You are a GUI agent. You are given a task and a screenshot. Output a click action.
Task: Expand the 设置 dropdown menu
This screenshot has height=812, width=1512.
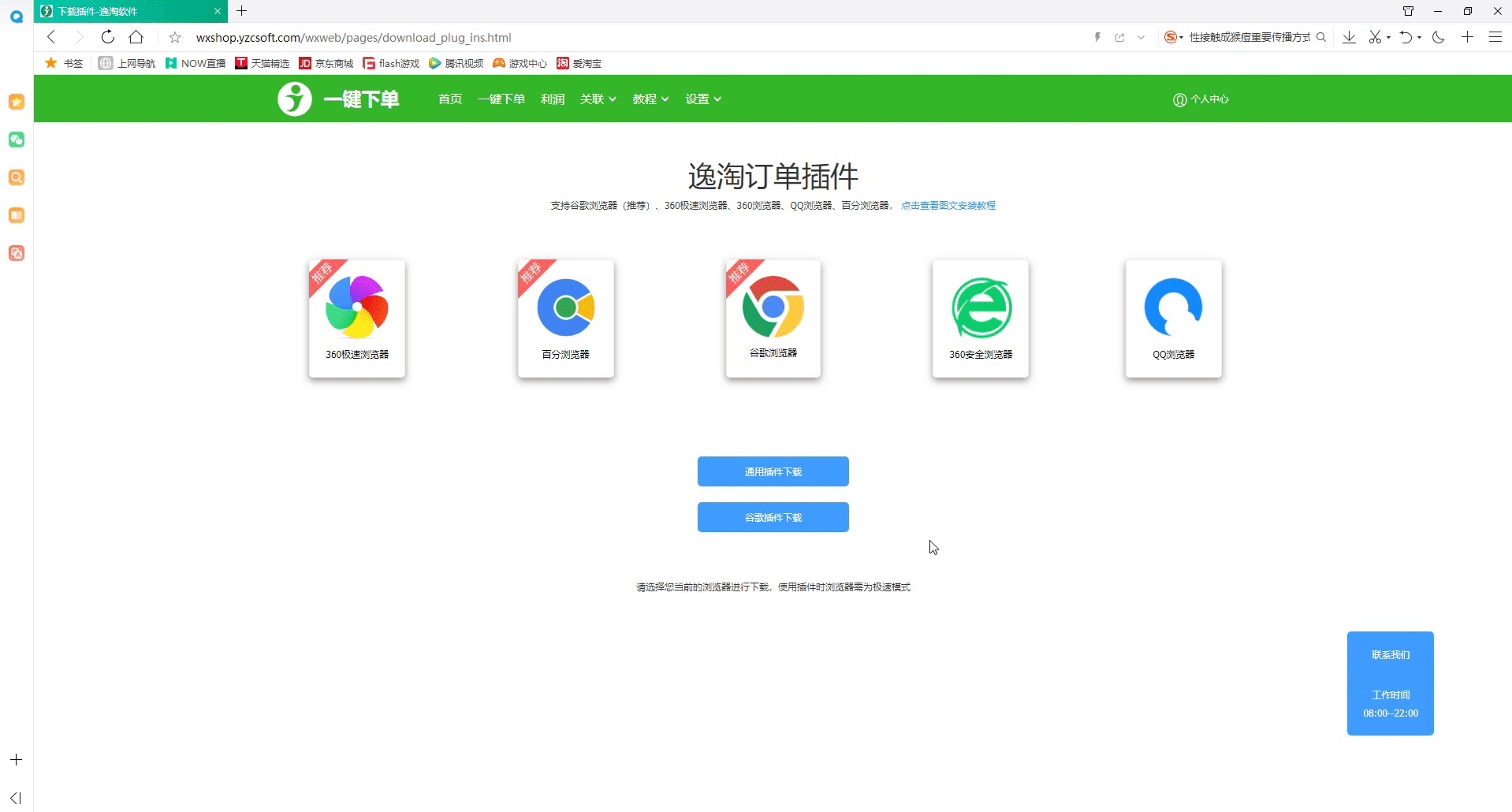pyautogui.click(x=703, y=99)
